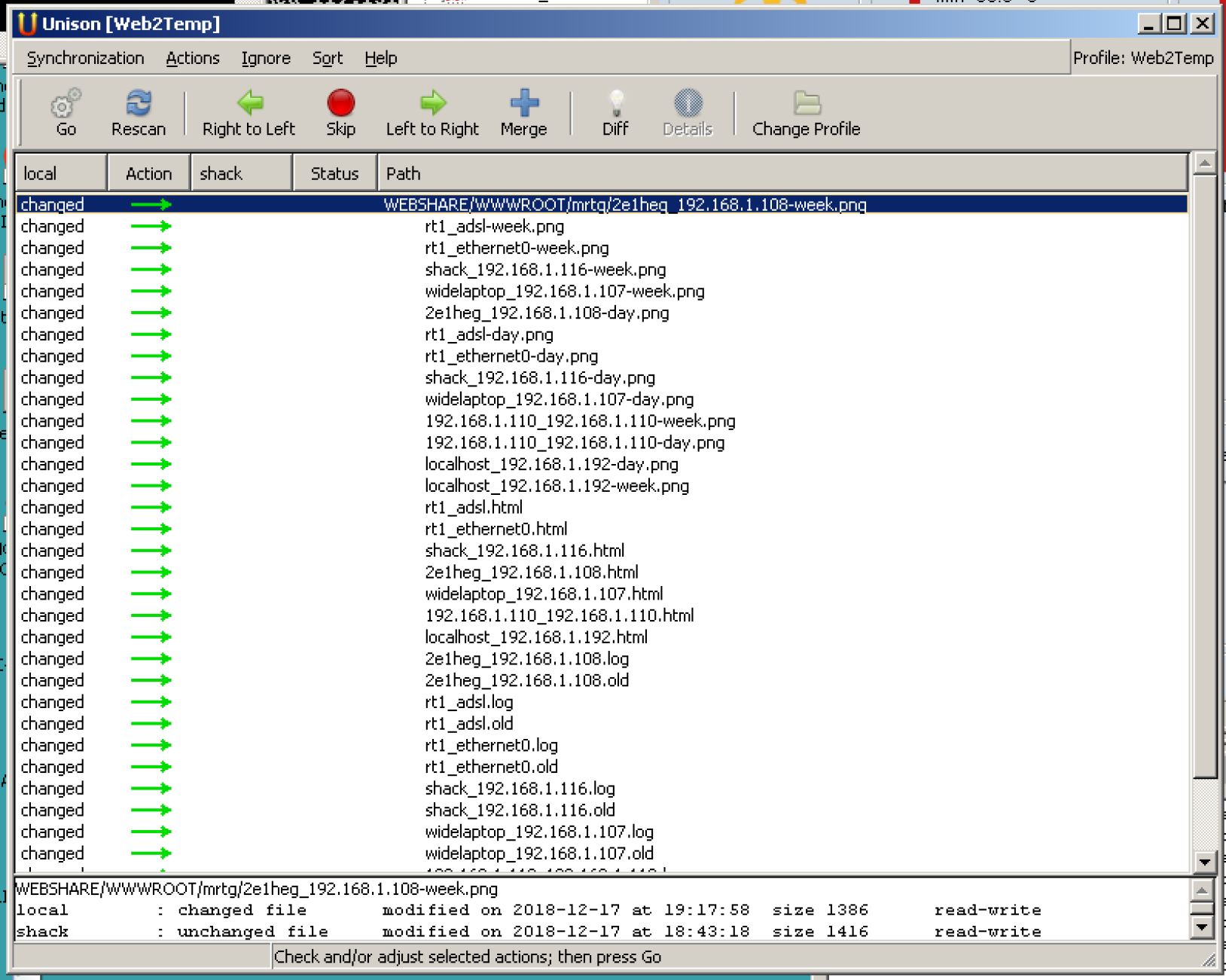The width and height of the screenshot is (1226, 980).
Task: Select the shack_192.168.1.116-day.png row
Action: [x=602, y=377]
